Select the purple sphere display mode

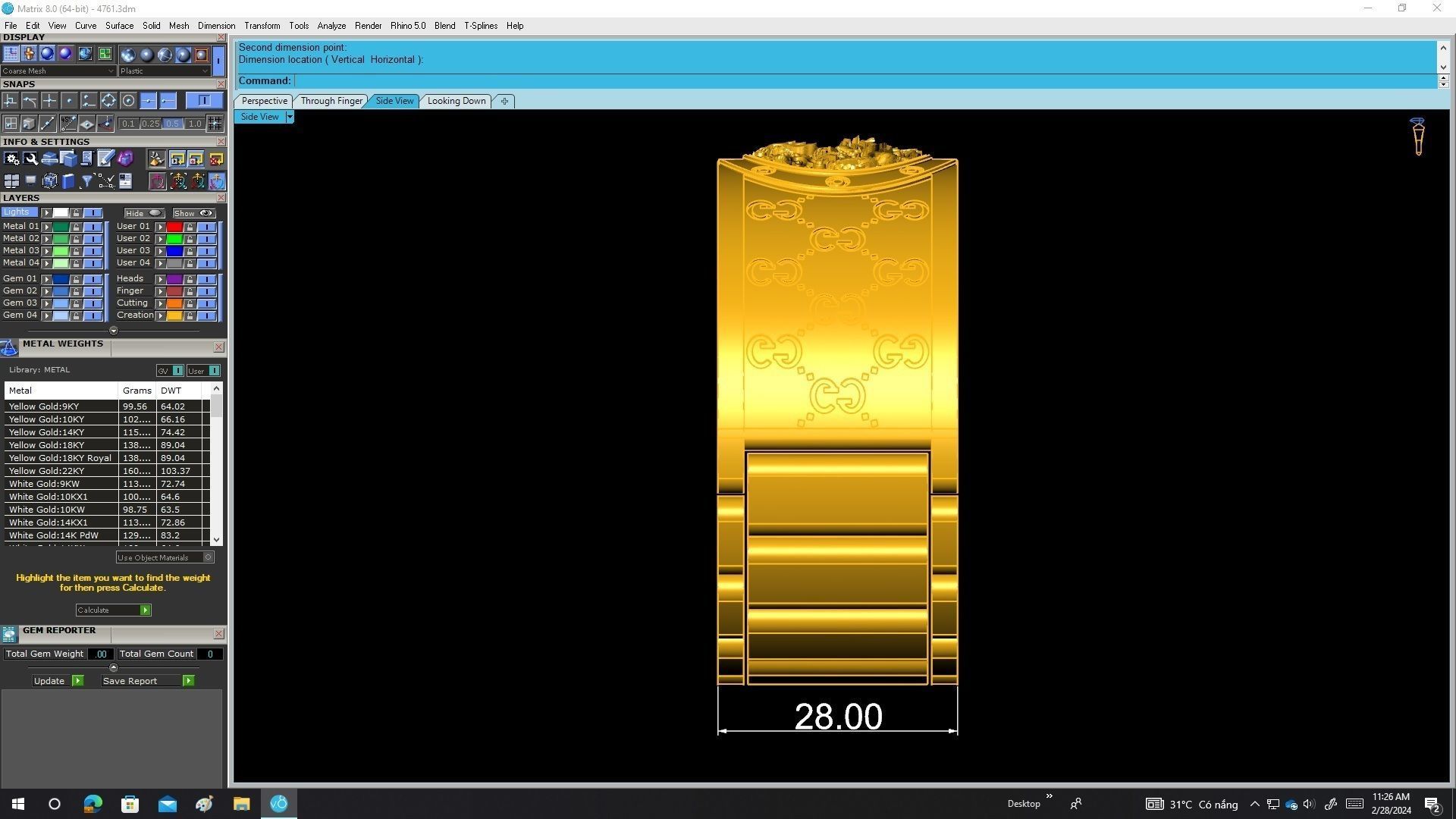(65, 54)
